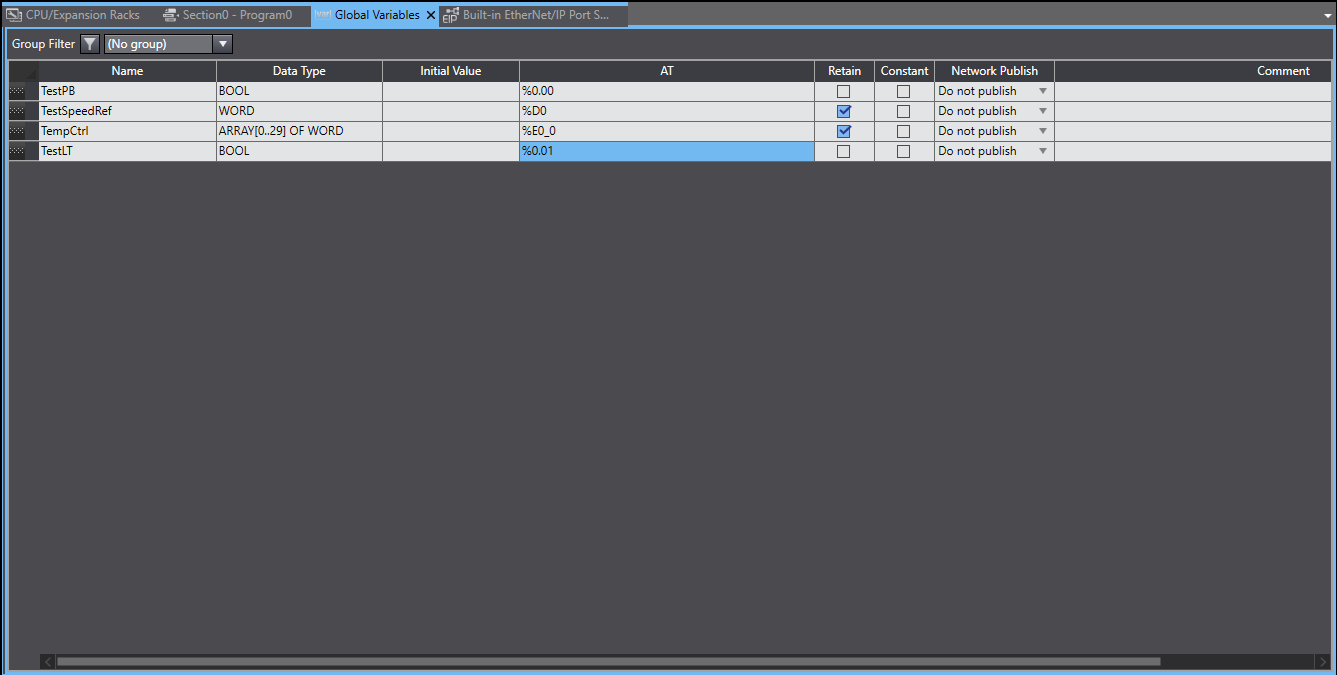Open the Group Filter dropdown
The width and height of the screenshot is (1337, 675).
pyautogui.click(x=223, y=44)
